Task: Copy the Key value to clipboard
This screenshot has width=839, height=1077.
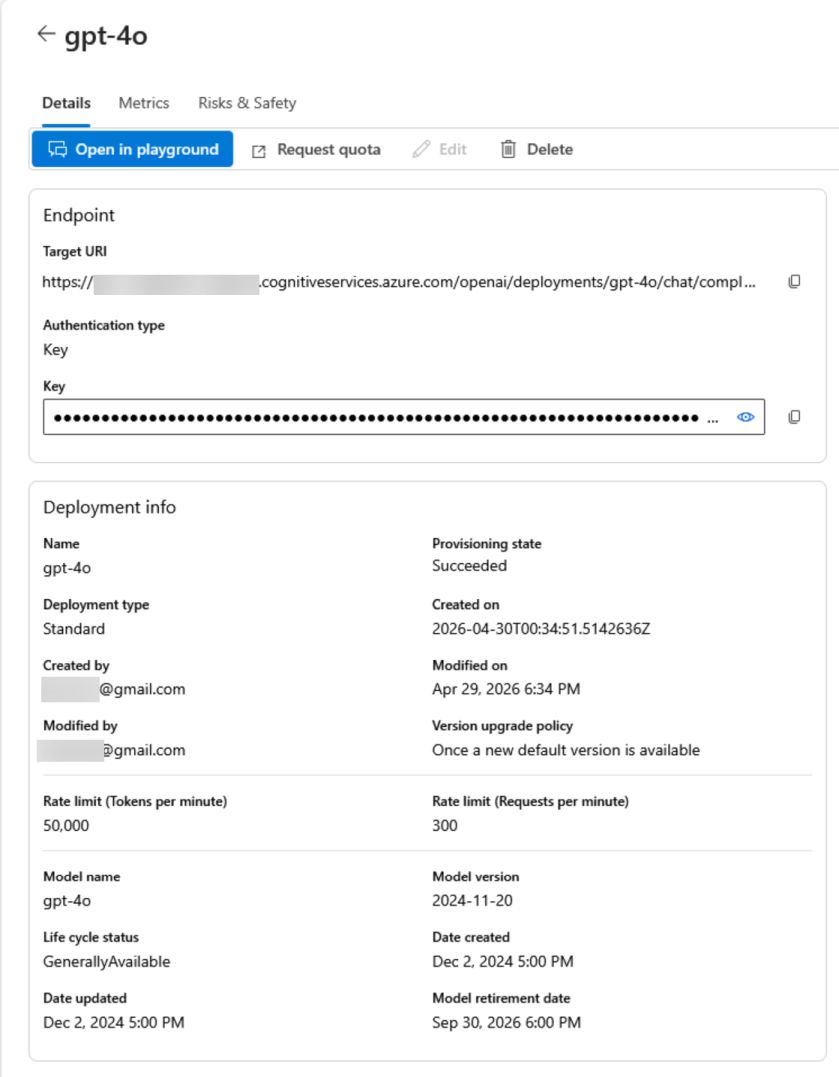Action: point(794,417)
